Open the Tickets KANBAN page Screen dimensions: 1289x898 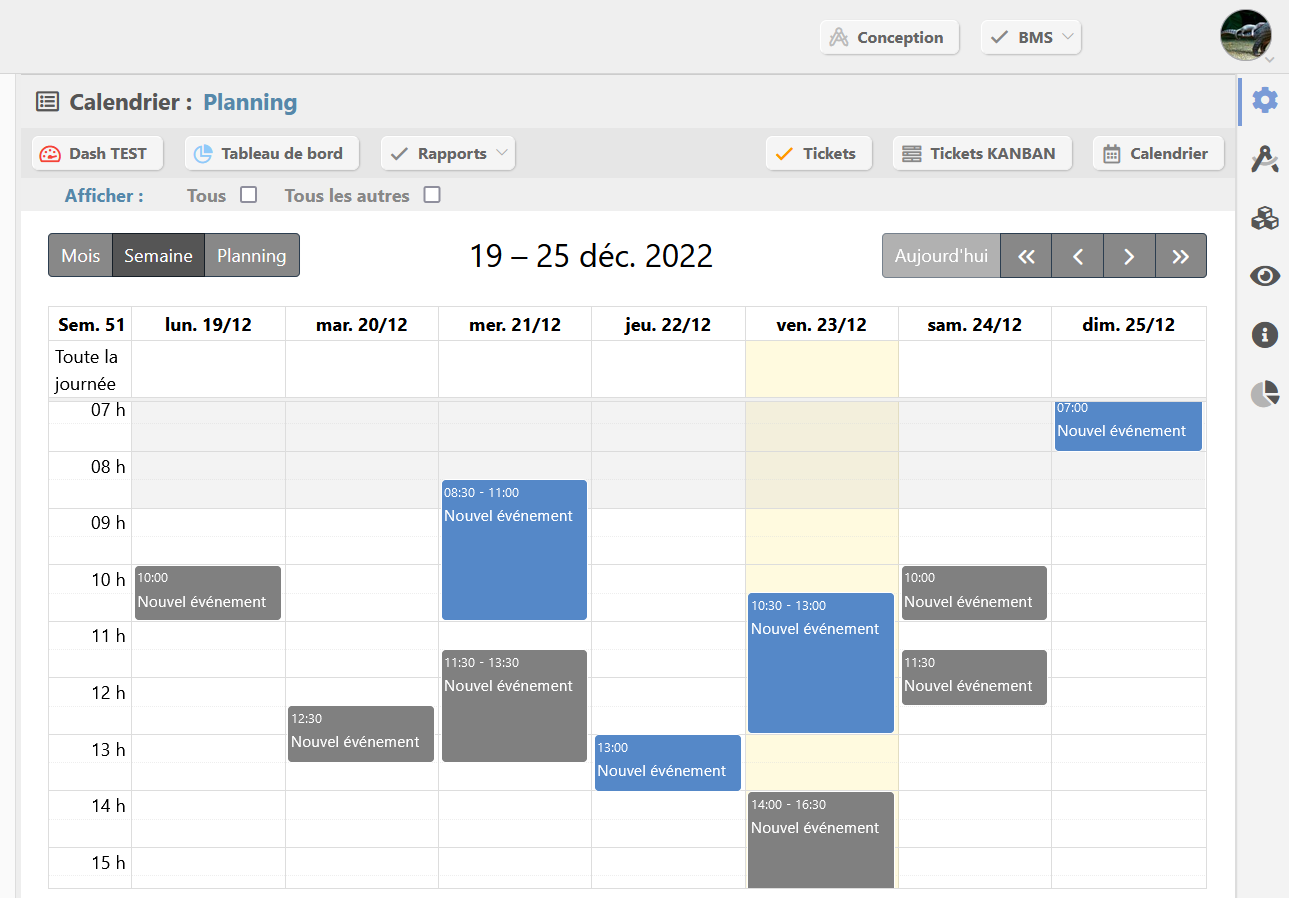(x=981, y=153)
